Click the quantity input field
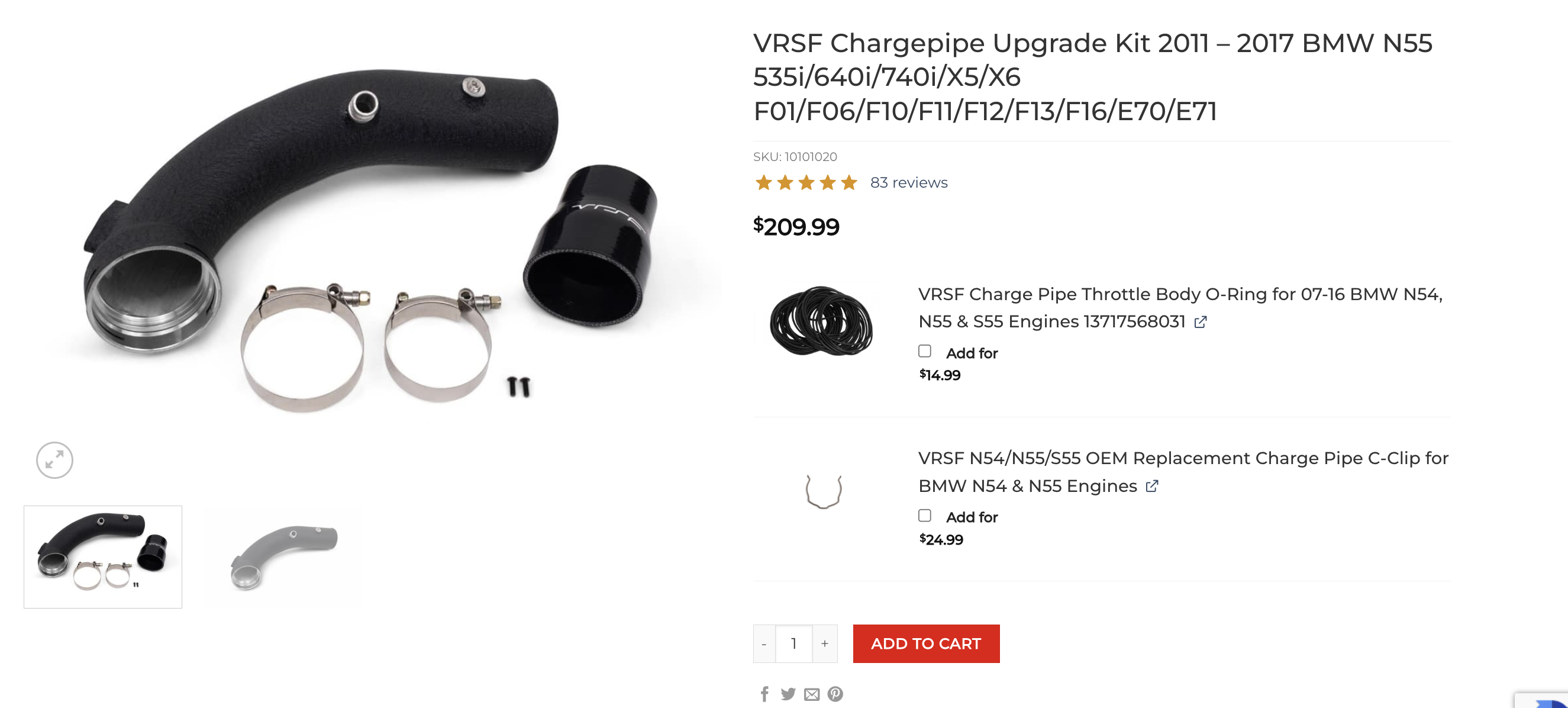1568x708 pixels. tap(793, 643)
